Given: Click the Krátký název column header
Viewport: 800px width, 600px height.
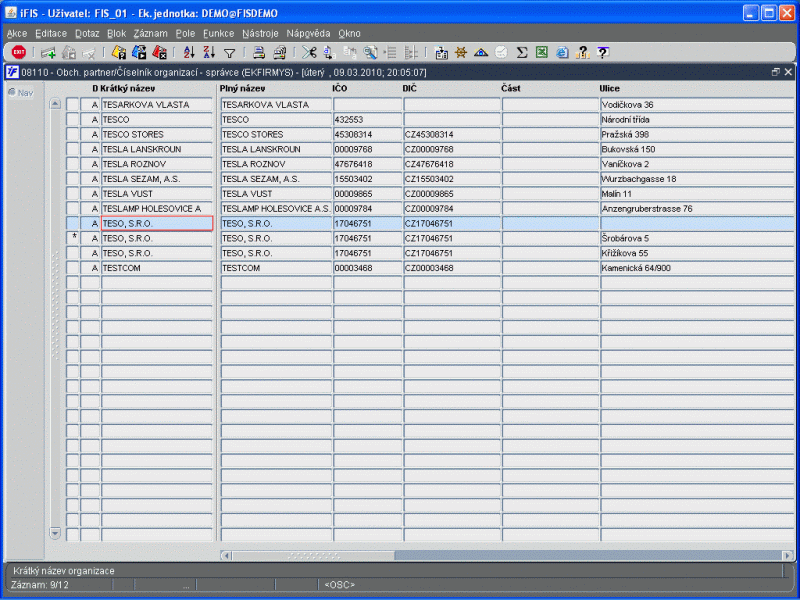Looking at the screenshot, I should click(x=127, y=88).
